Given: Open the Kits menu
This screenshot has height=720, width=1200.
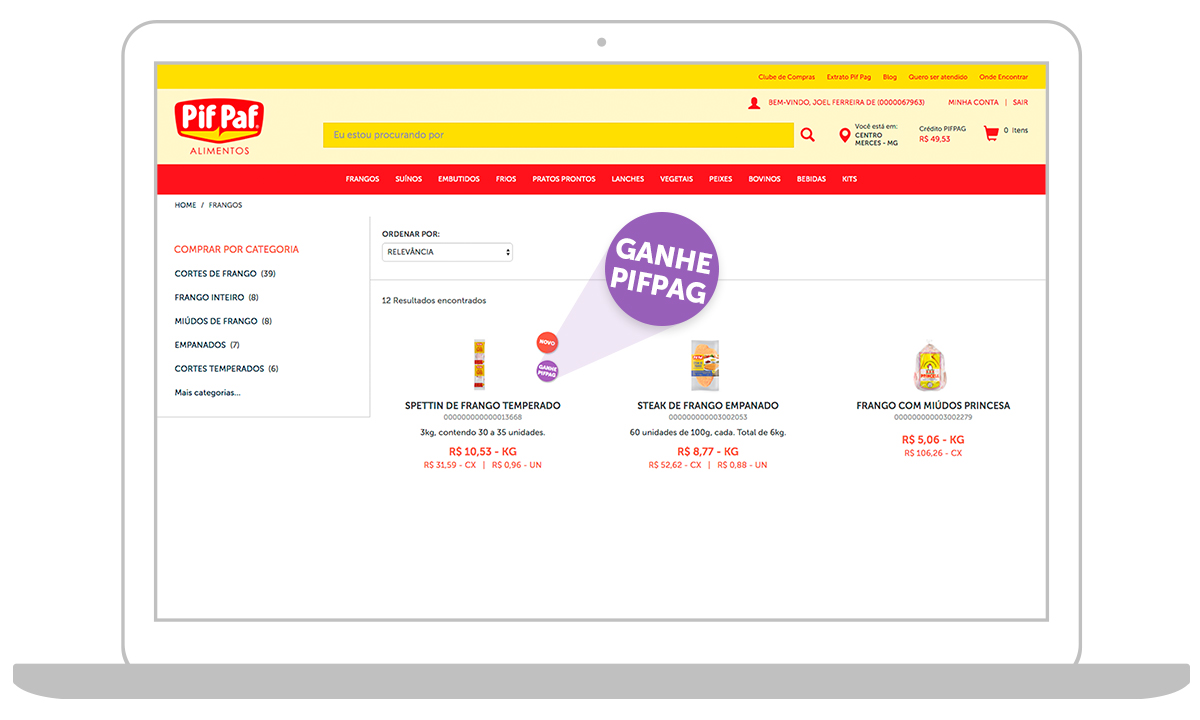Looking at the screenshot, I should 850,179.
